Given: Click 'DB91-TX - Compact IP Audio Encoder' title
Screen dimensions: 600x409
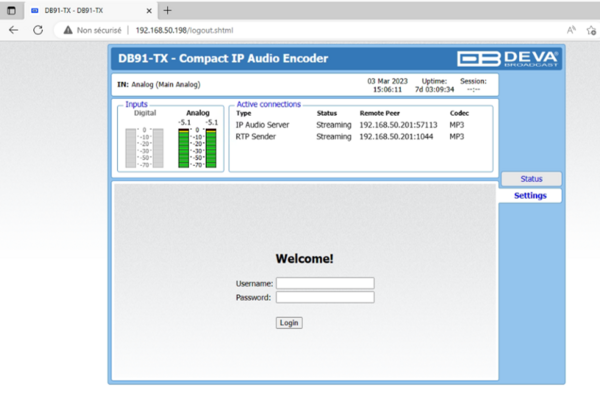Looking at the screenshot, I should coord(223,58).
